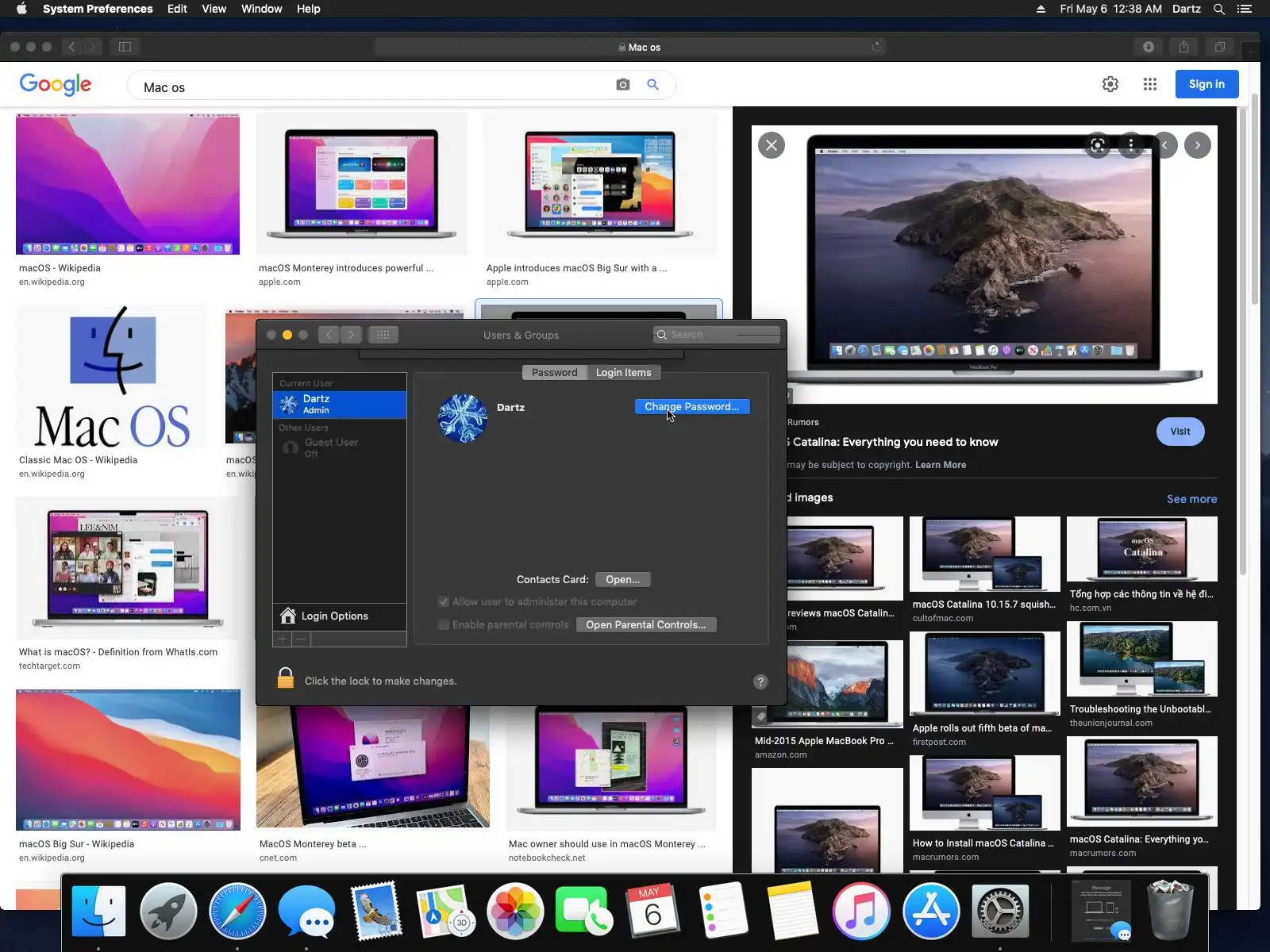
Task: Open Login Options in Users & Groups
Action: (340, 616)
